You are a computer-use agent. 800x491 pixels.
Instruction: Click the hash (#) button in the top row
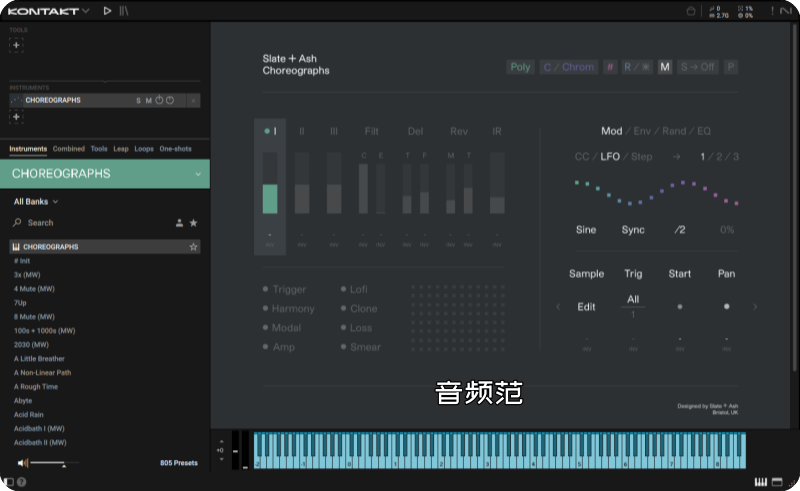tap(610, 67)
